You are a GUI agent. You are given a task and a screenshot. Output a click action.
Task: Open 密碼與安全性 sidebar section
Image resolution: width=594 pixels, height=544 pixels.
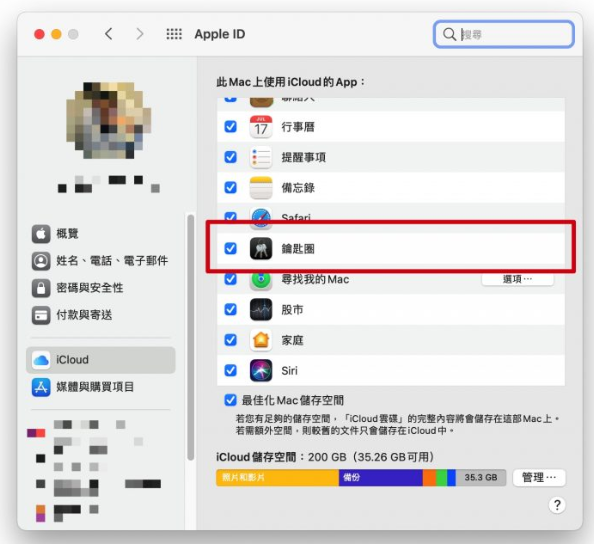[x=100, y=288]
